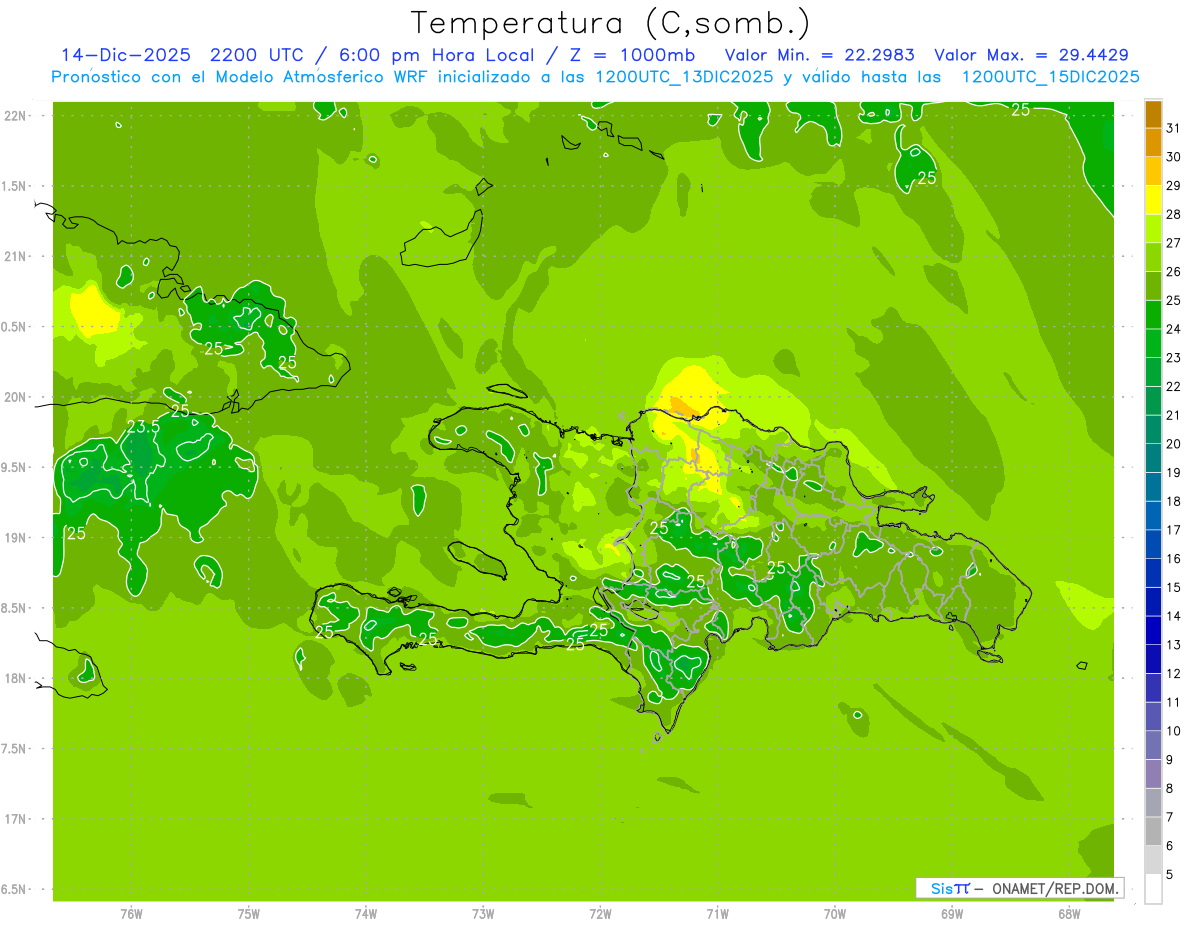
Task: Click the '69W' longitude axis label
Action: coord(952,914)
